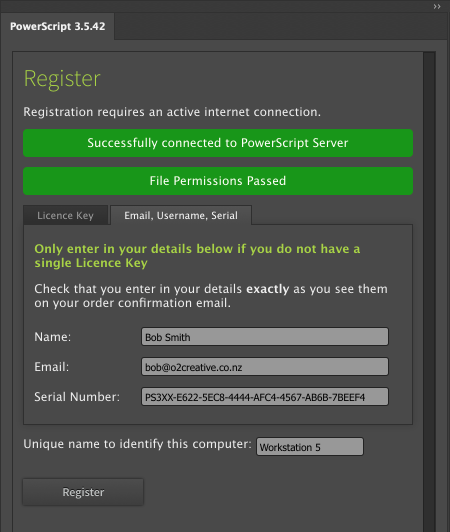Click the vertical scrollbar on the panel's right
The height and width of the screenshot is (532, 450).
click(429, 292)
